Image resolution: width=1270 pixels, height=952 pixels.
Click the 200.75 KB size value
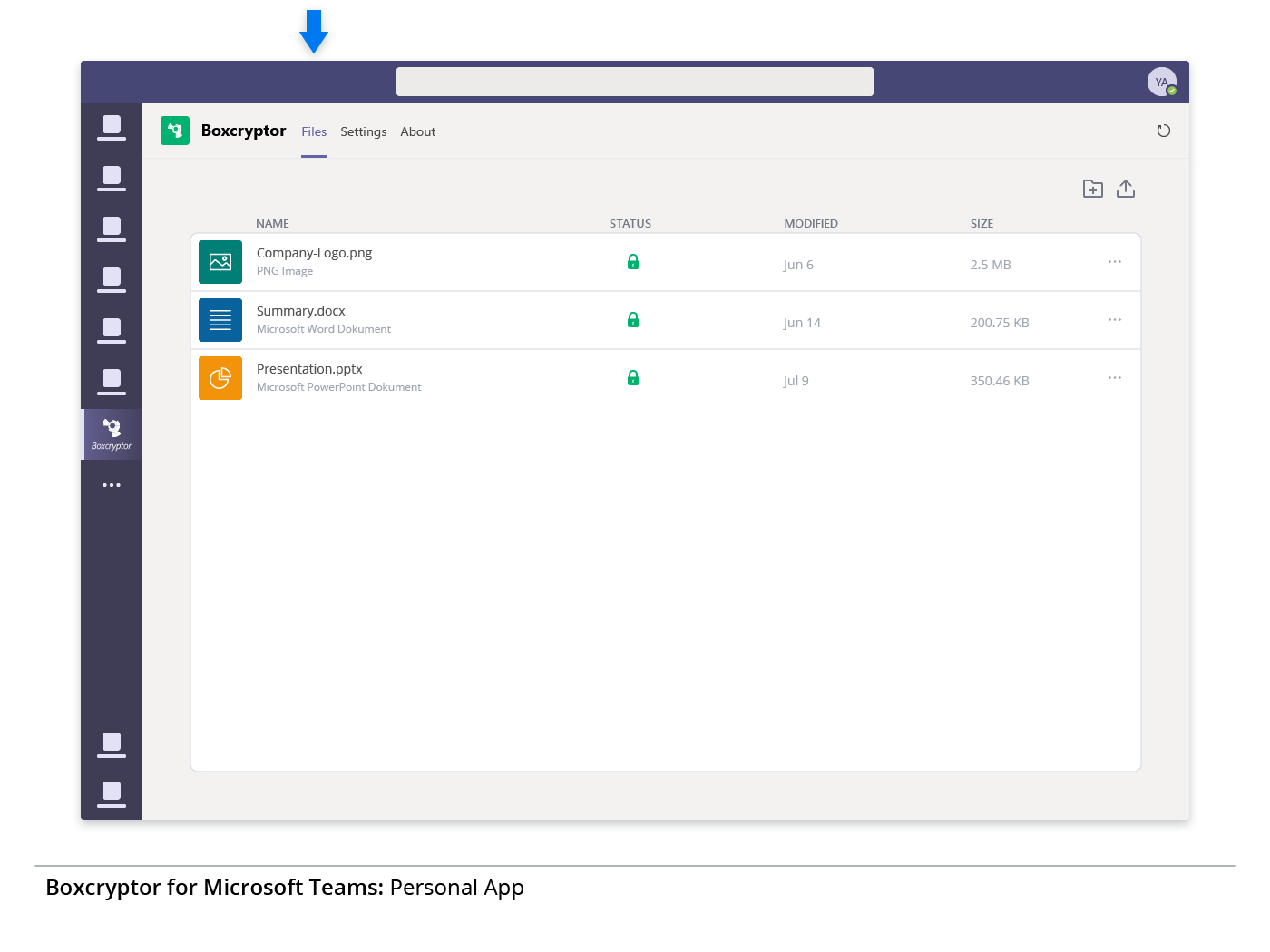coord(1000,323)
